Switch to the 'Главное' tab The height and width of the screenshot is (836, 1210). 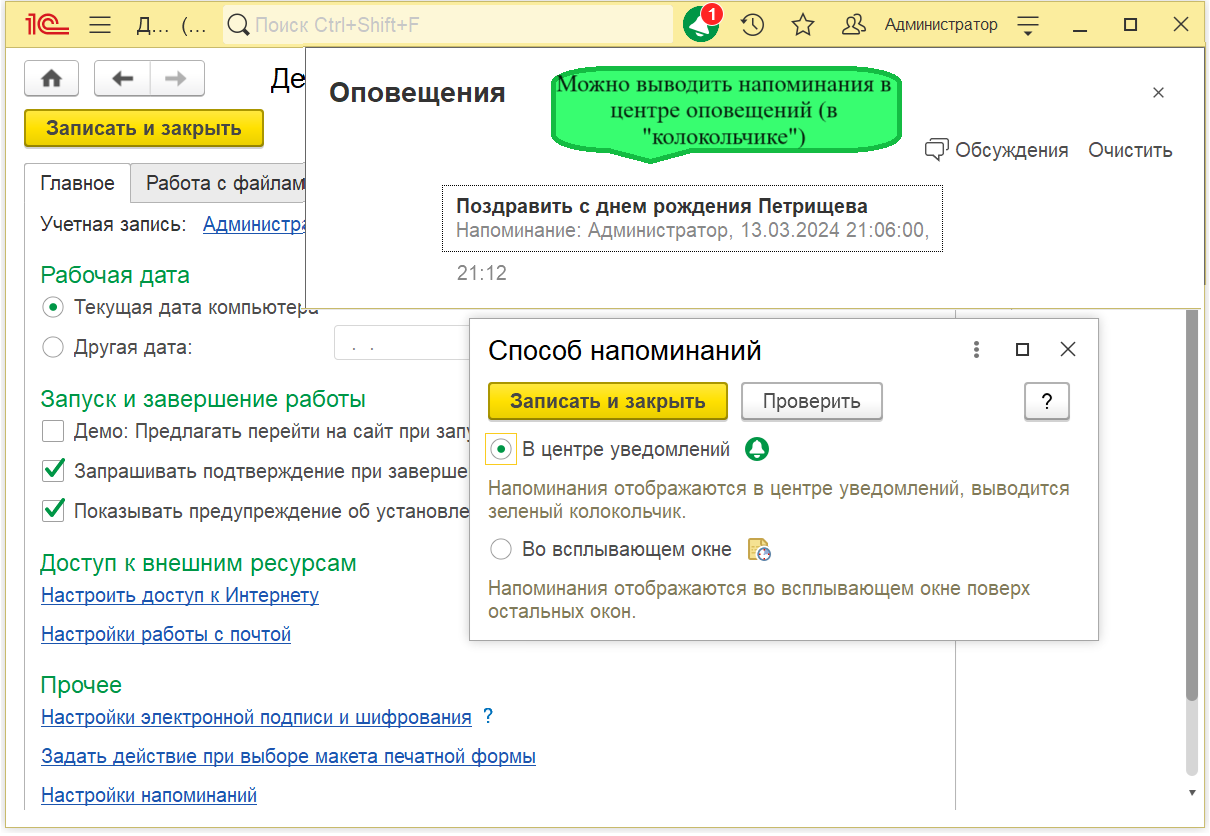(x=78, y=184)
